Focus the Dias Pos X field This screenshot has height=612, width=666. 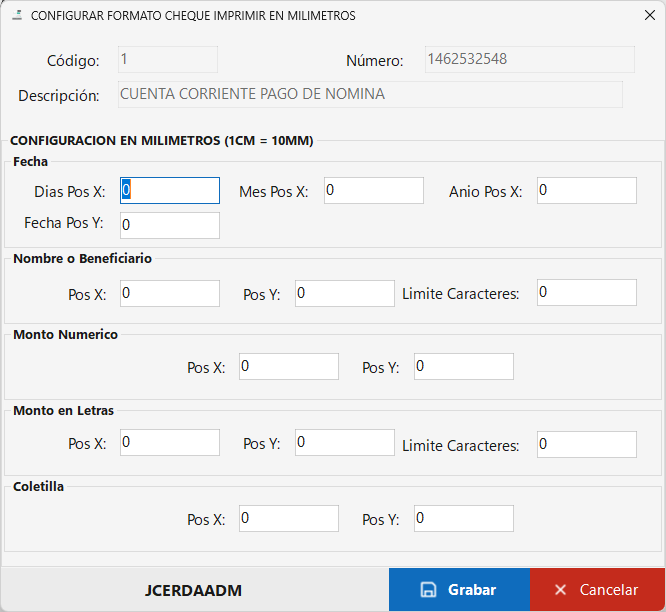170,190
